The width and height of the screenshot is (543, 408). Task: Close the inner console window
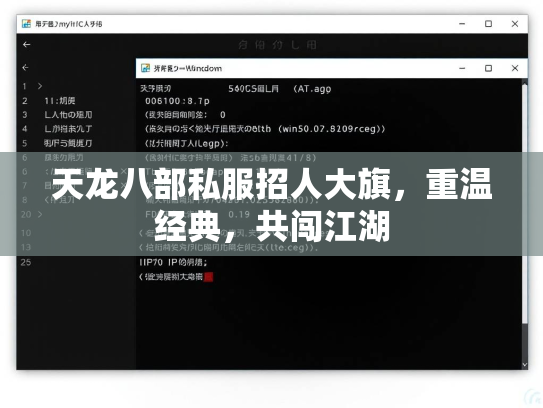tap(515, 68)
